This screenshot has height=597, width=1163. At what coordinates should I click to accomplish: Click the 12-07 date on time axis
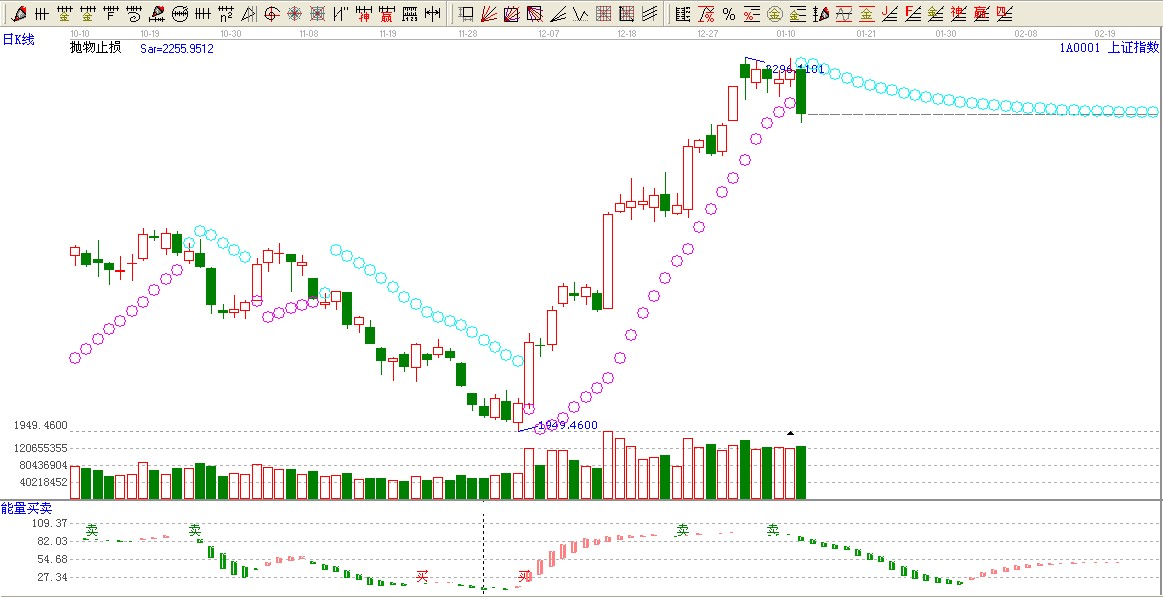549,33
